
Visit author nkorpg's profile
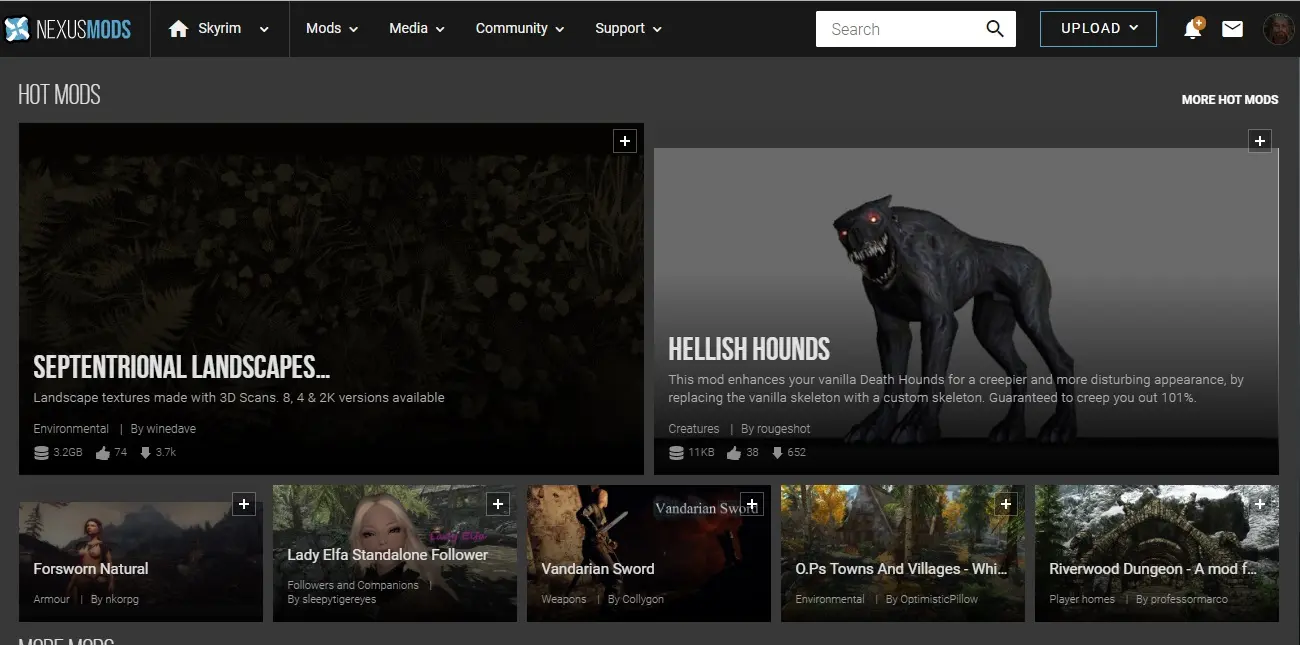pyautogui.click(x=124, y=599)
